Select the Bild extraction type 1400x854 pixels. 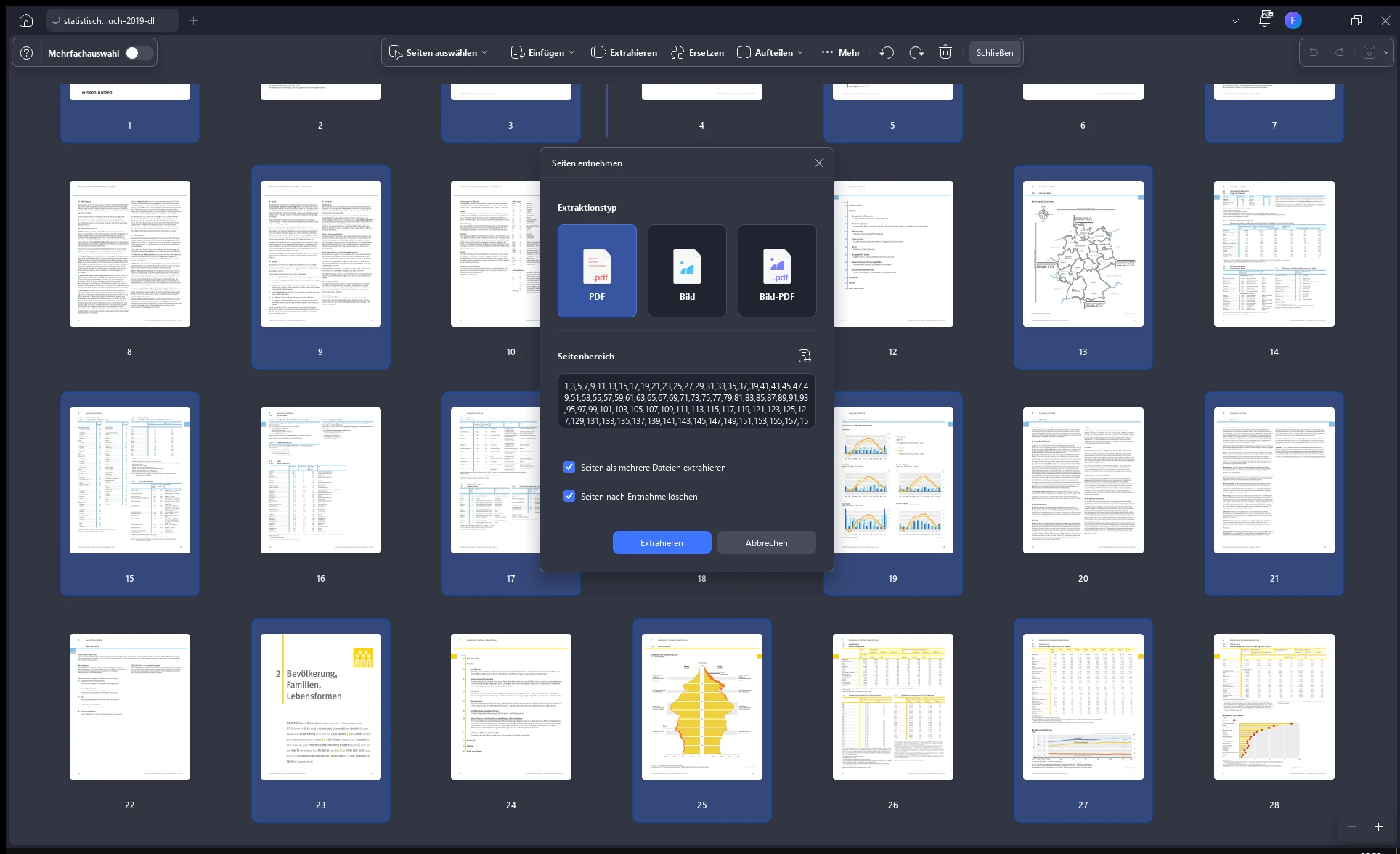click(x=687, y=270)
